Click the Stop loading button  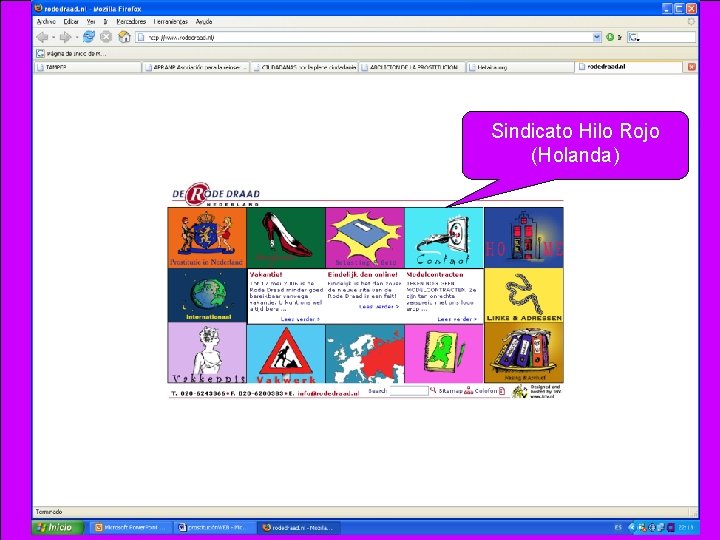click(x=106, y=37)
